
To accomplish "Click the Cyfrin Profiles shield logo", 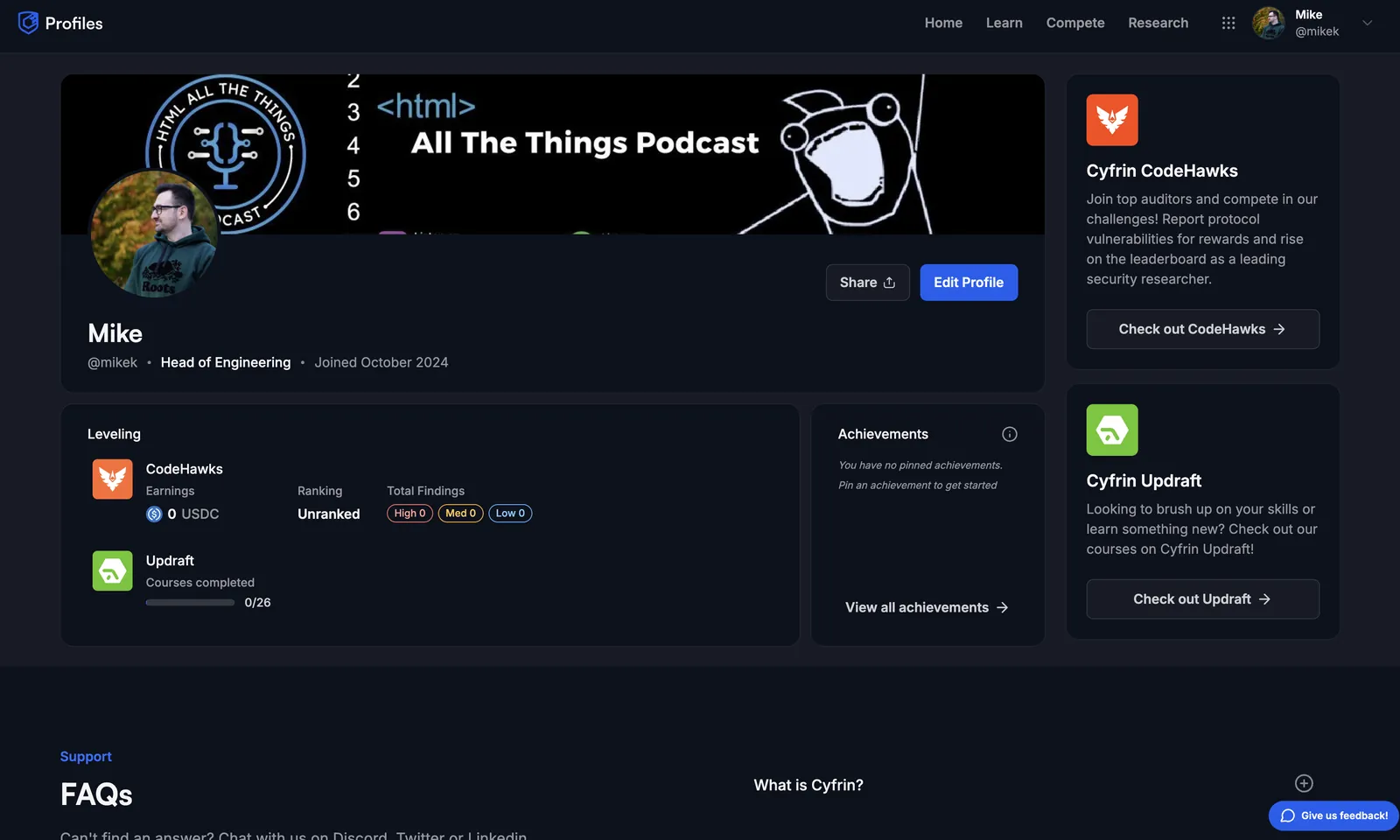I will pyautogui.click(x=28, y=23).
